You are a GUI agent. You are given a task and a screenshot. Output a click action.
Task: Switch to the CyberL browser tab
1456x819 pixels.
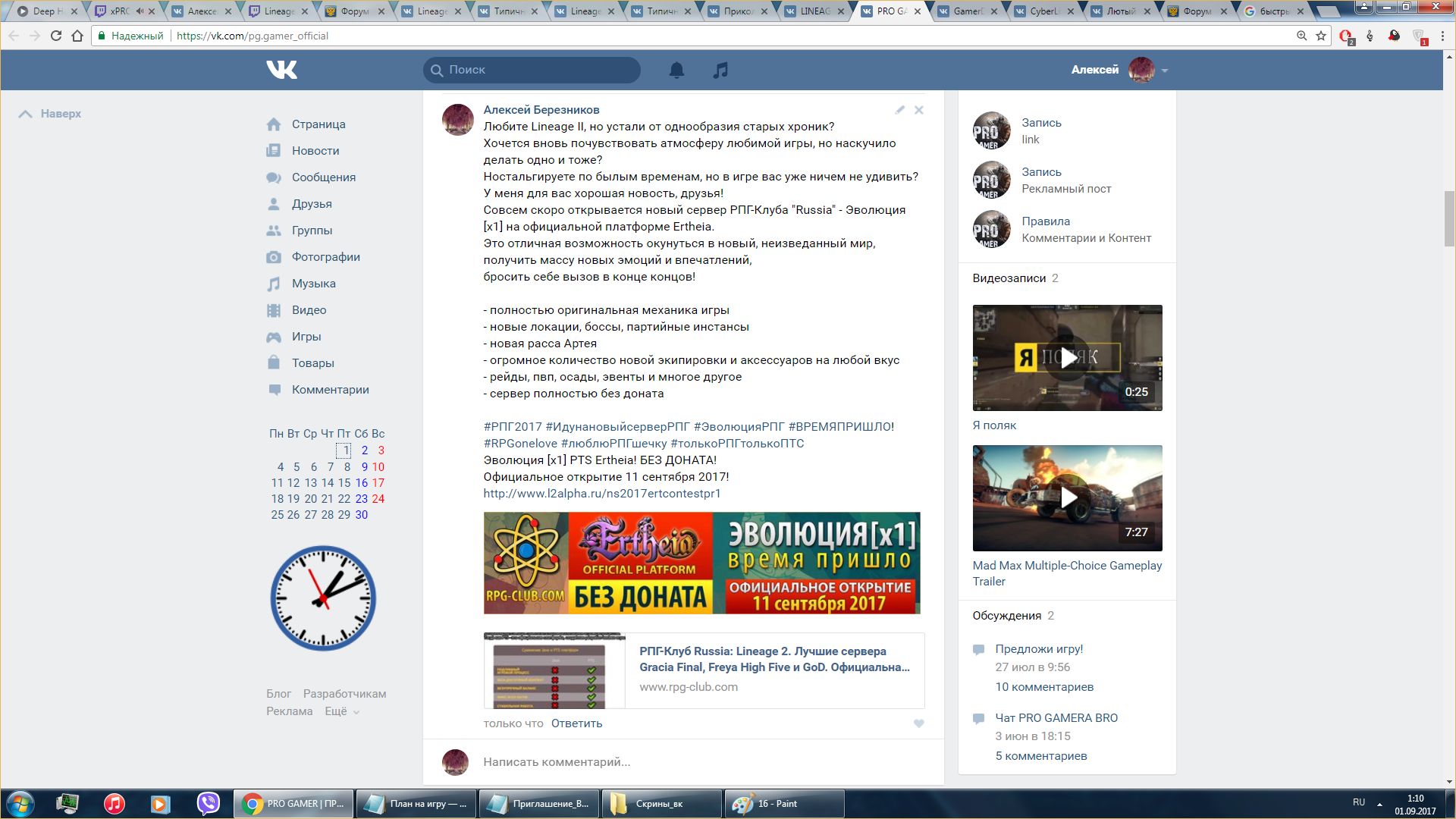coord(1046,11)
